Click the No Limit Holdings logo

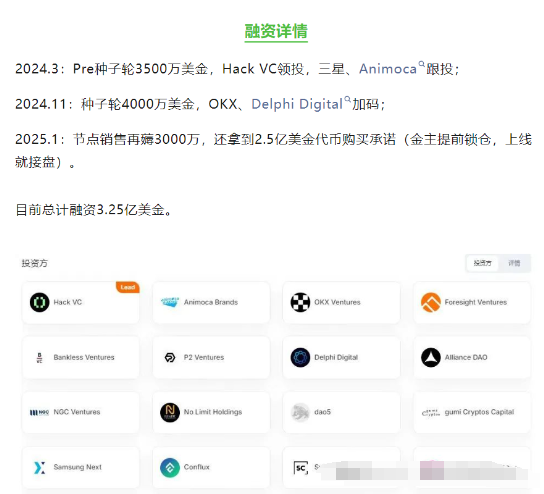pyautogui.click(x=170, y=412)
